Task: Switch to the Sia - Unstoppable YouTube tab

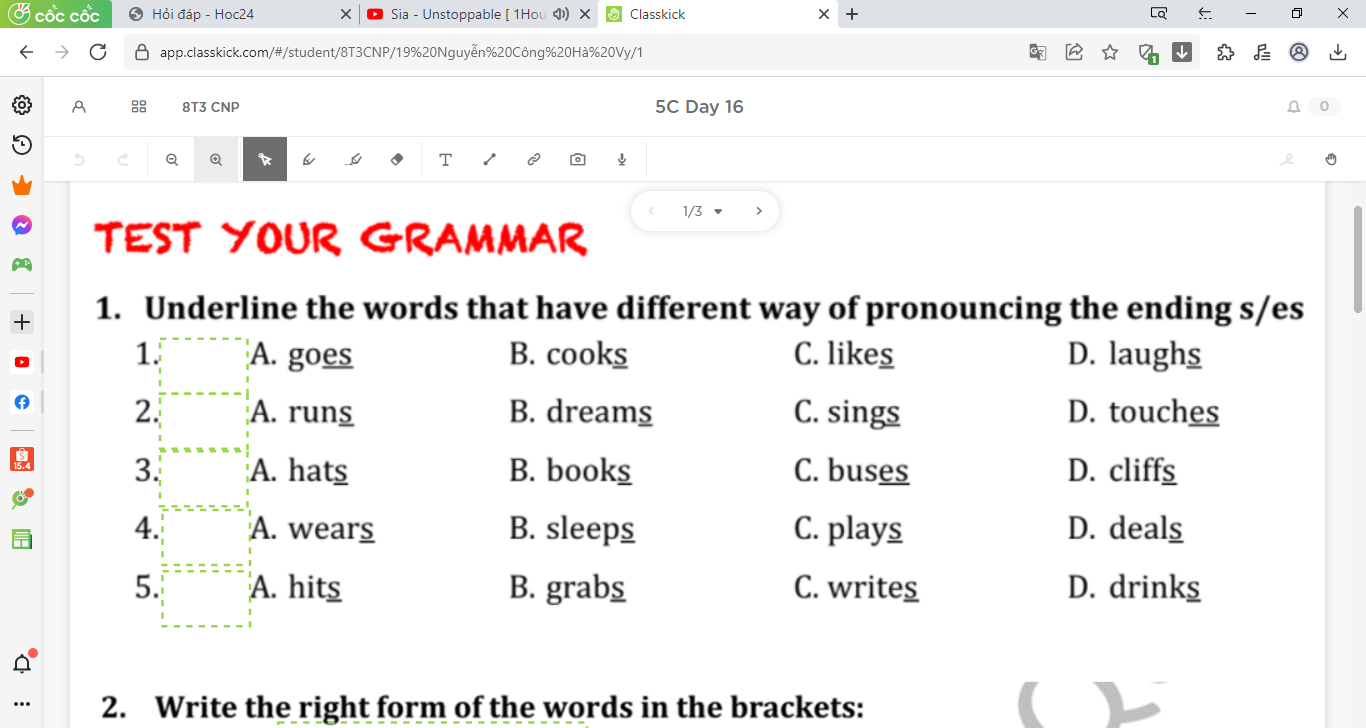Action: point(478,14)
